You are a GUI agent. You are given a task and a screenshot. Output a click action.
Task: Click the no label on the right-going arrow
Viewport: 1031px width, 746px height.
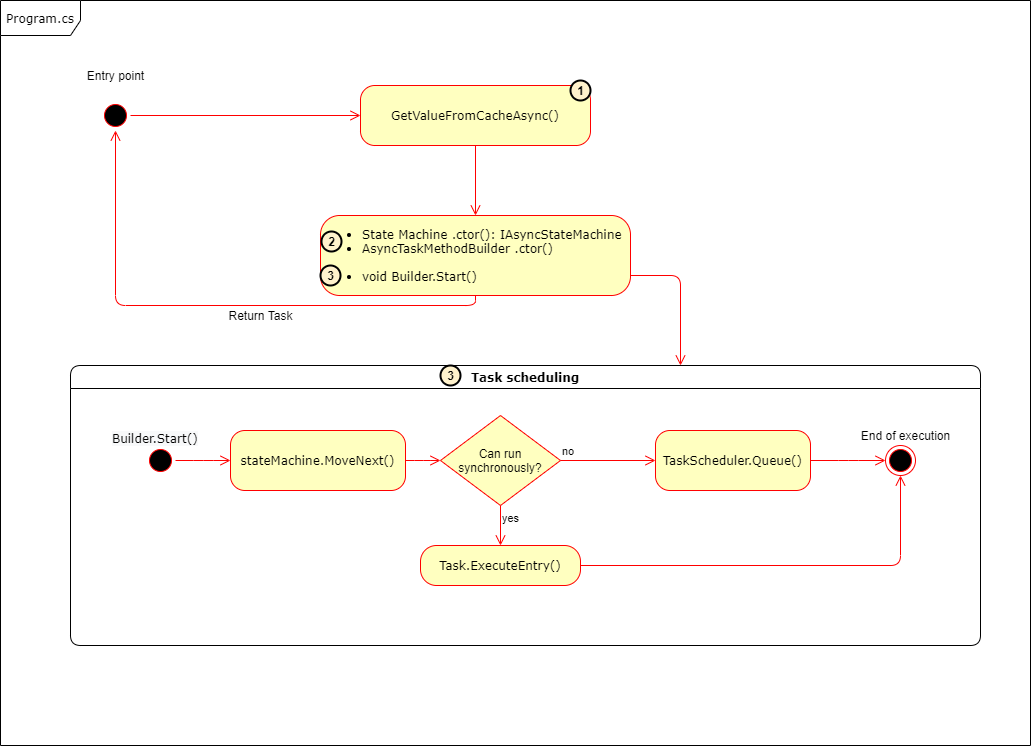click(566, 452)
